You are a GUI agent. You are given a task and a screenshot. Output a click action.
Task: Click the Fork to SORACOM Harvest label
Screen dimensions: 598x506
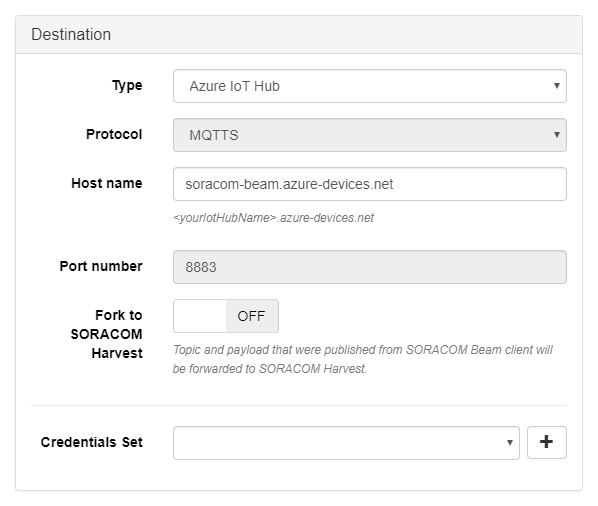click(x=107, y=334)
